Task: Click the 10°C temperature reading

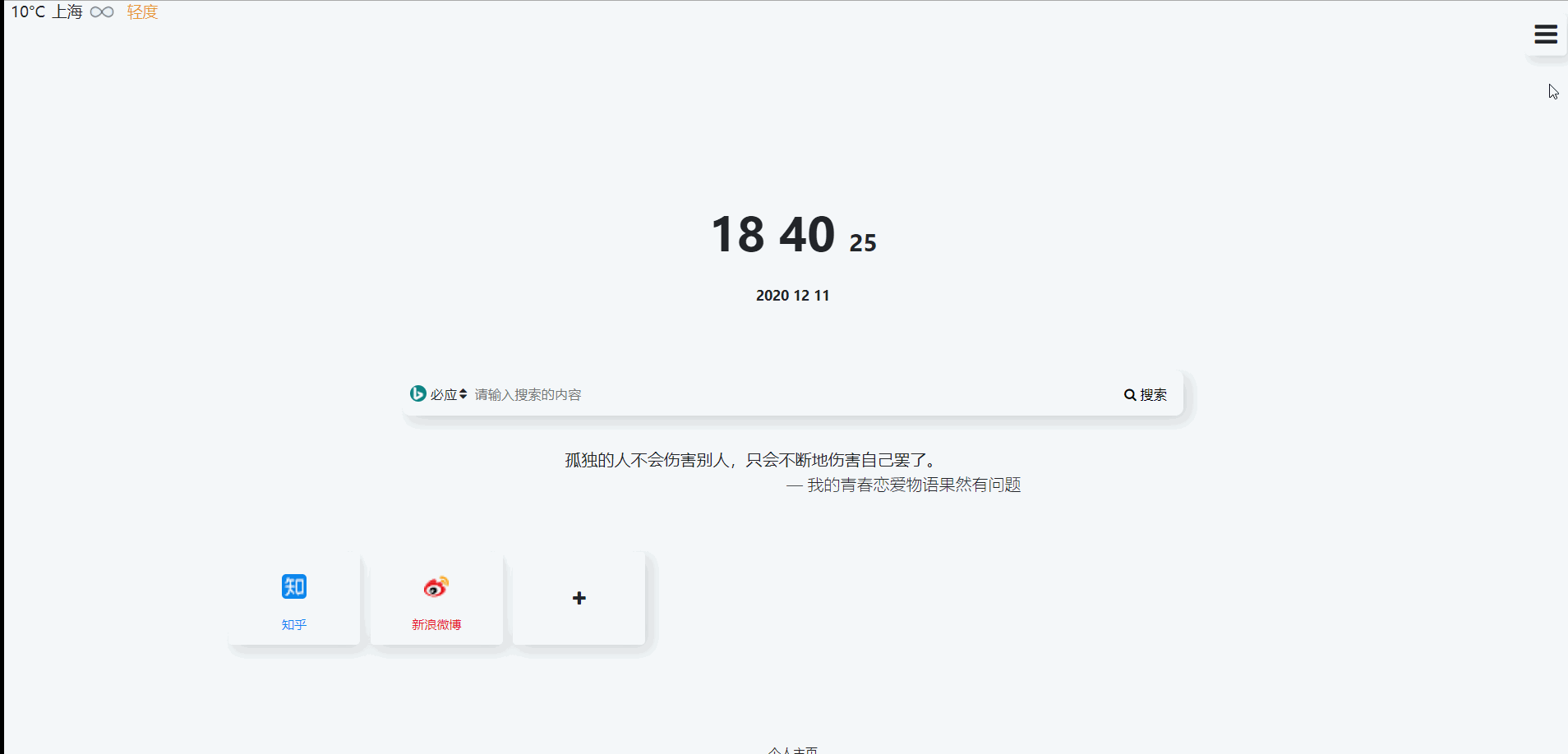Action: coord(28,12)
